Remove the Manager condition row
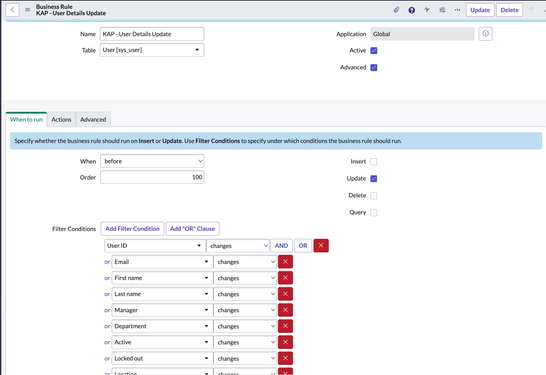This screenshot has height=375, width=546. click(x=285, y=310)
